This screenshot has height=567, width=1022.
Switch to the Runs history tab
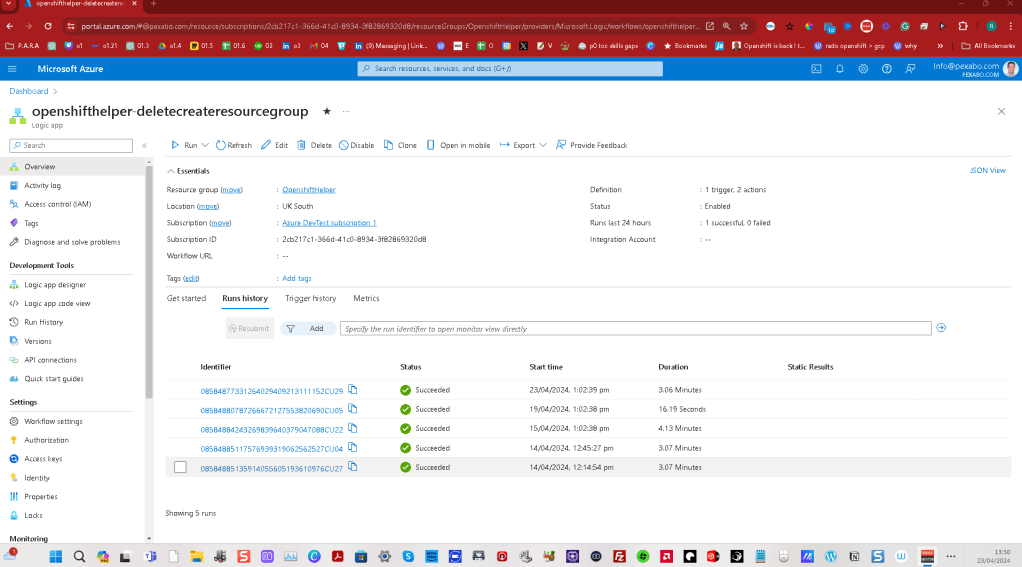coord(245,298)
